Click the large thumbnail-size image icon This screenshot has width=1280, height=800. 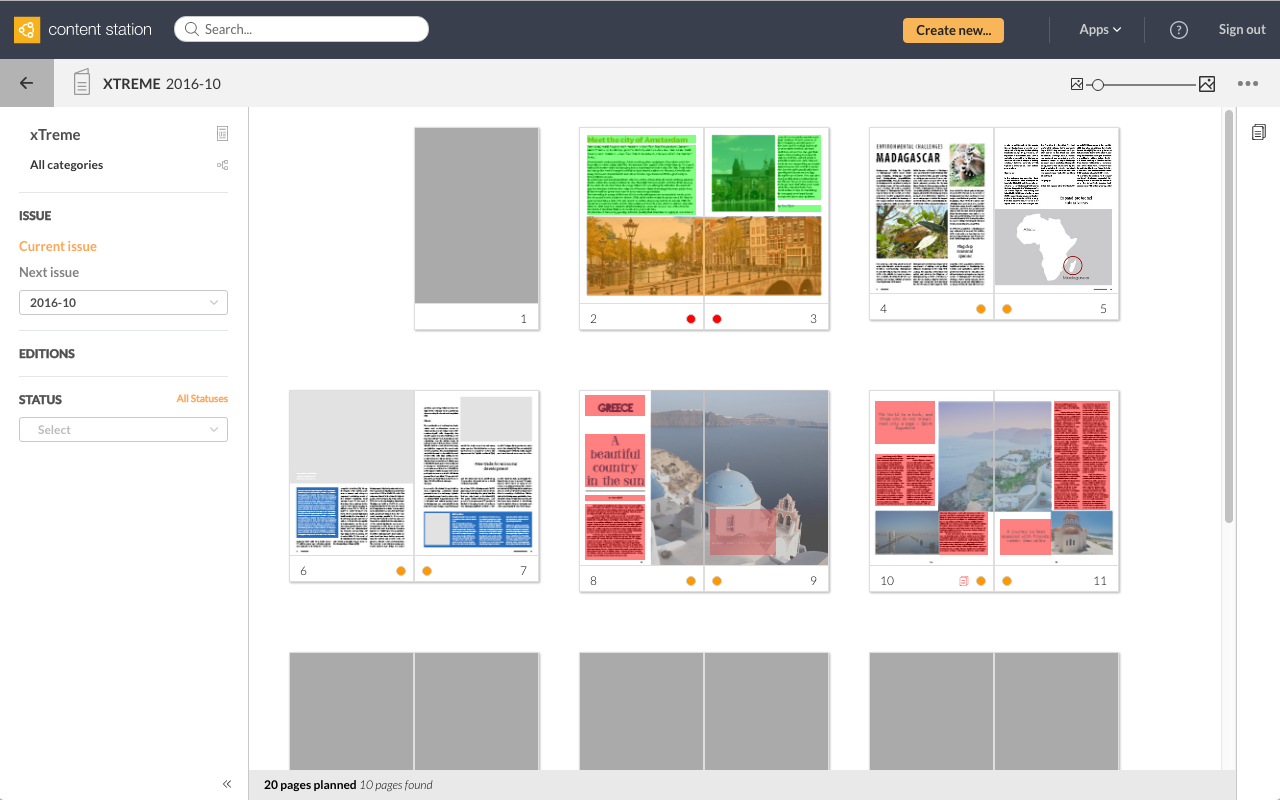click(x=1207, y=84)
